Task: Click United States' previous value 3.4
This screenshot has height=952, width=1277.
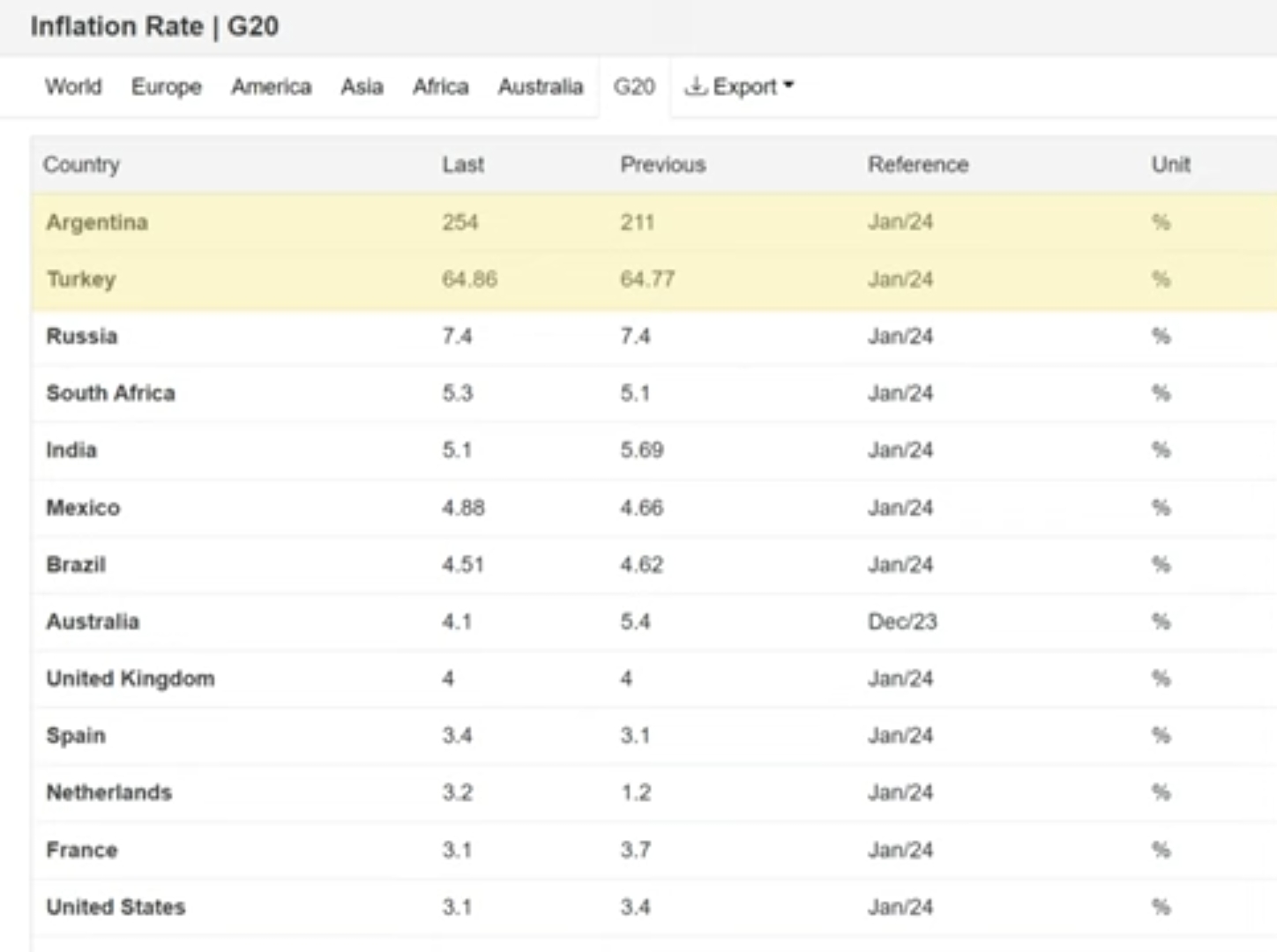Action: [x=635, y=907]
